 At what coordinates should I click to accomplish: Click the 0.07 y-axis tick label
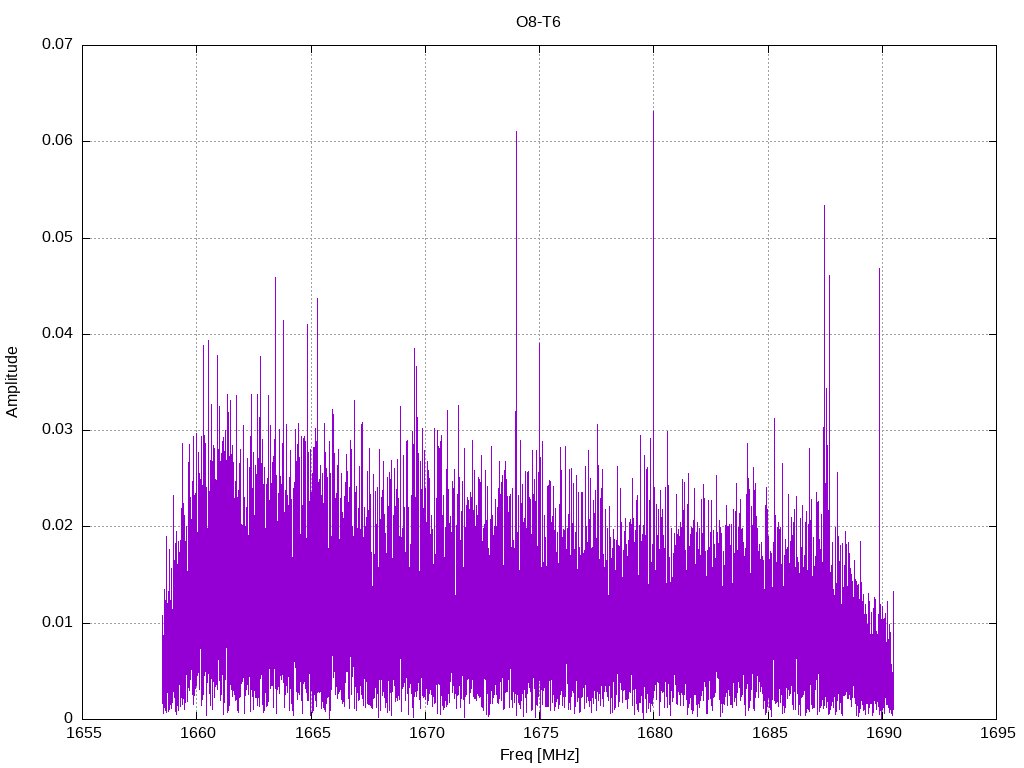(57, 45)
